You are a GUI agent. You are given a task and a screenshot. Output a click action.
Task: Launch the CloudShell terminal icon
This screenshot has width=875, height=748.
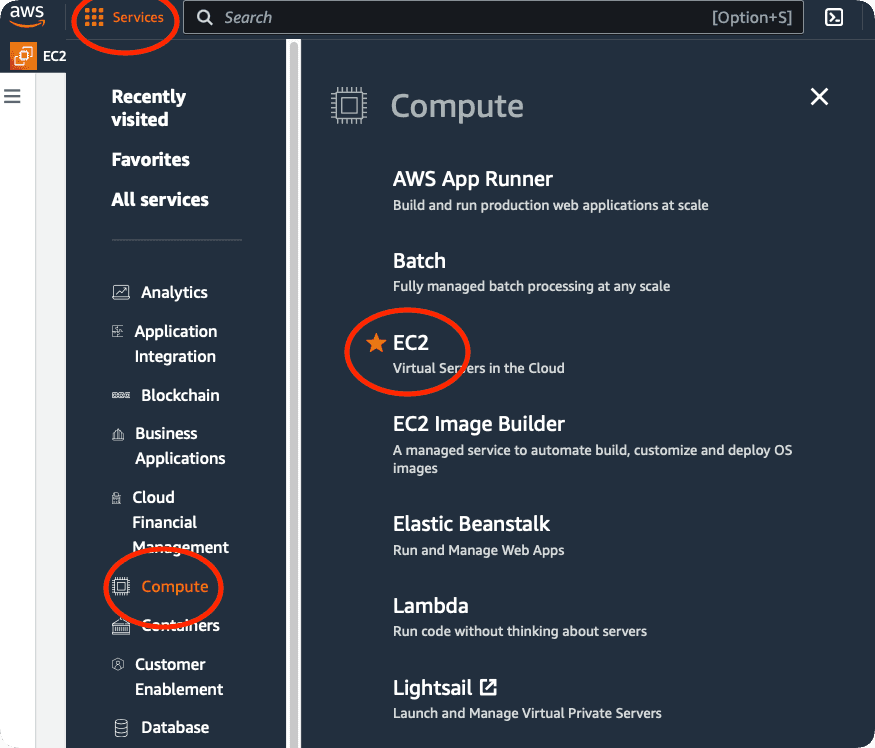[x=834, y=17]
